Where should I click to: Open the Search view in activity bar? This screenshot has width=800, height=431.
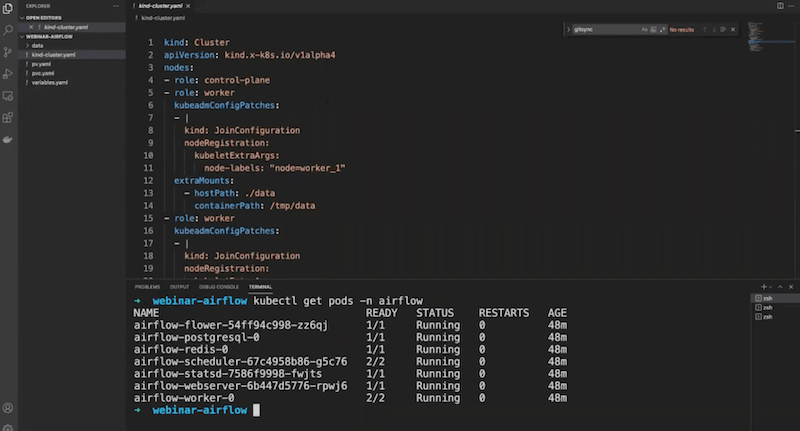point(8,30)
